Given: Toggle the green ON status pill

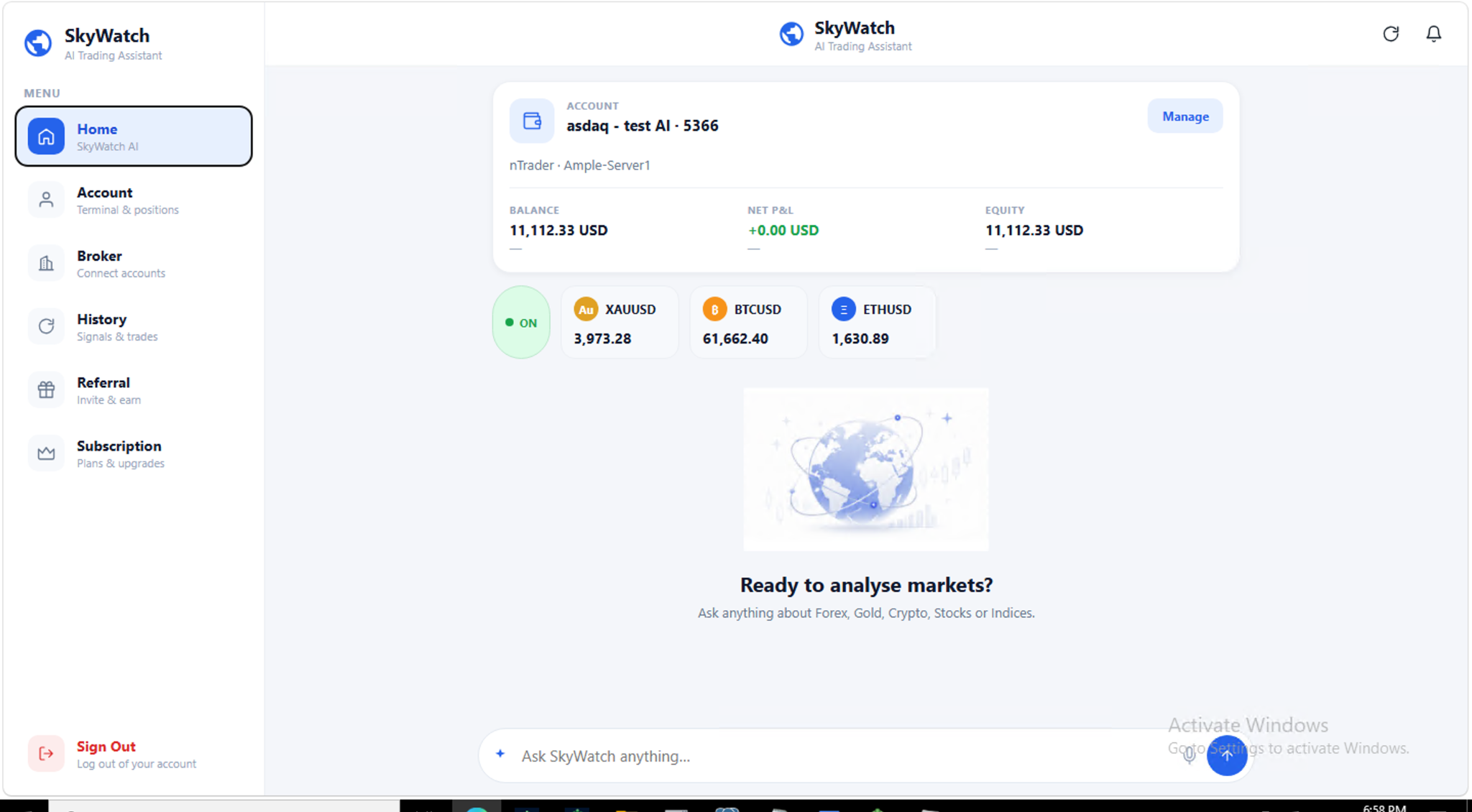Looking at the screenshot, I should [521, 323].
